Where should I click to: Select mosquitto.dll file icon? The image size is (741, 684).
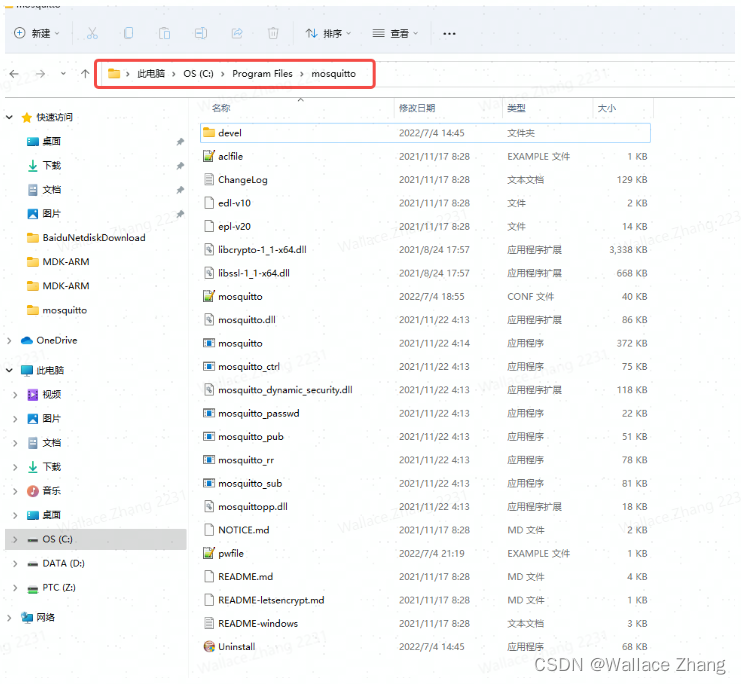(209, 320)
